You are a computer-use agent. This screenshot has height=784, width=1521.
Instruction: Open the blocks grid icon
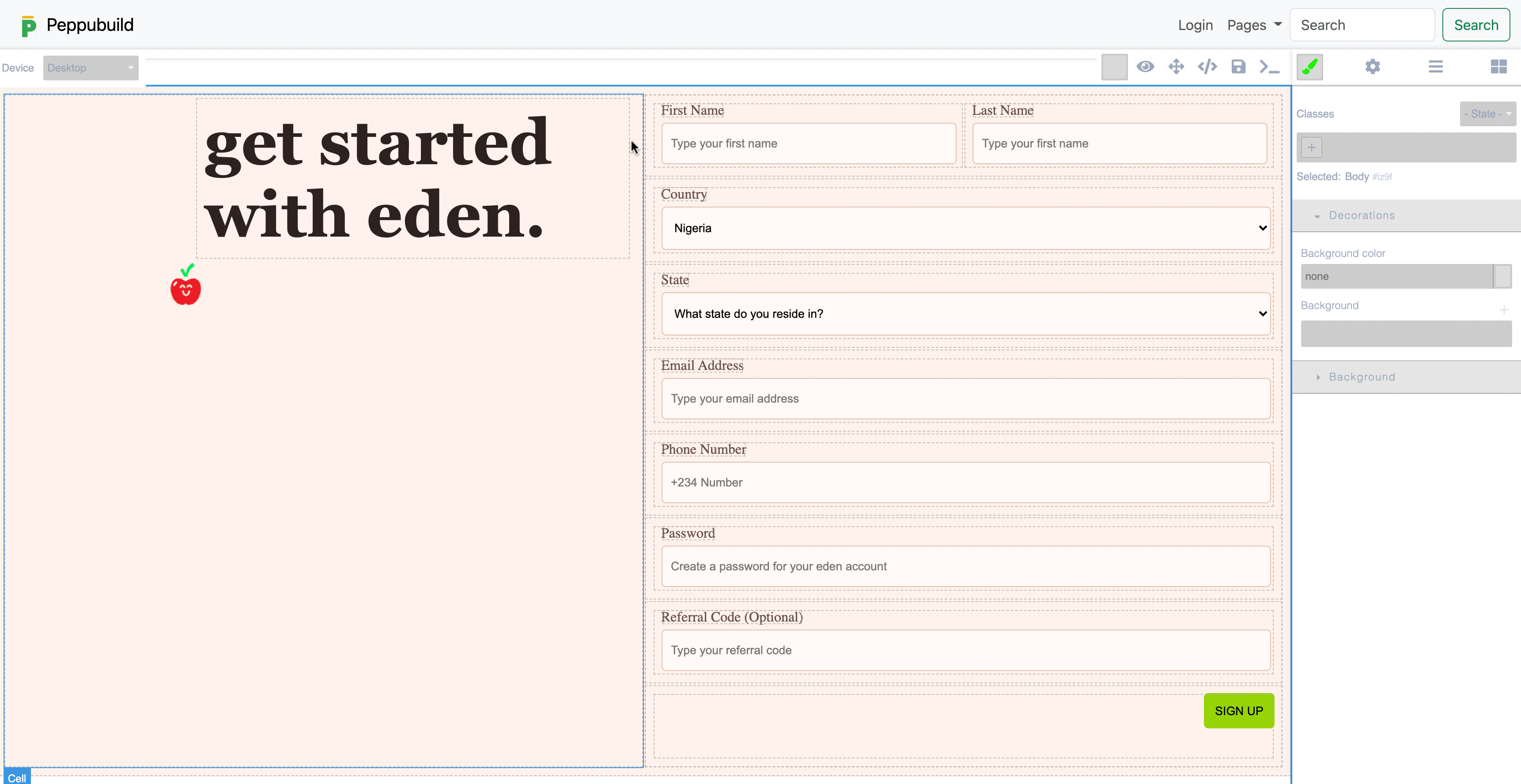point(1498,67)
